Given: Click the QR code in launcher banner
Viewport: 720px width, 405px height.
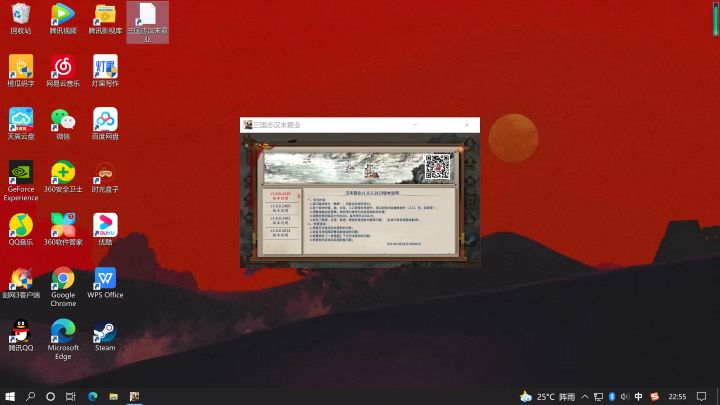Looking at the screenshot, I should pos(437,167).
